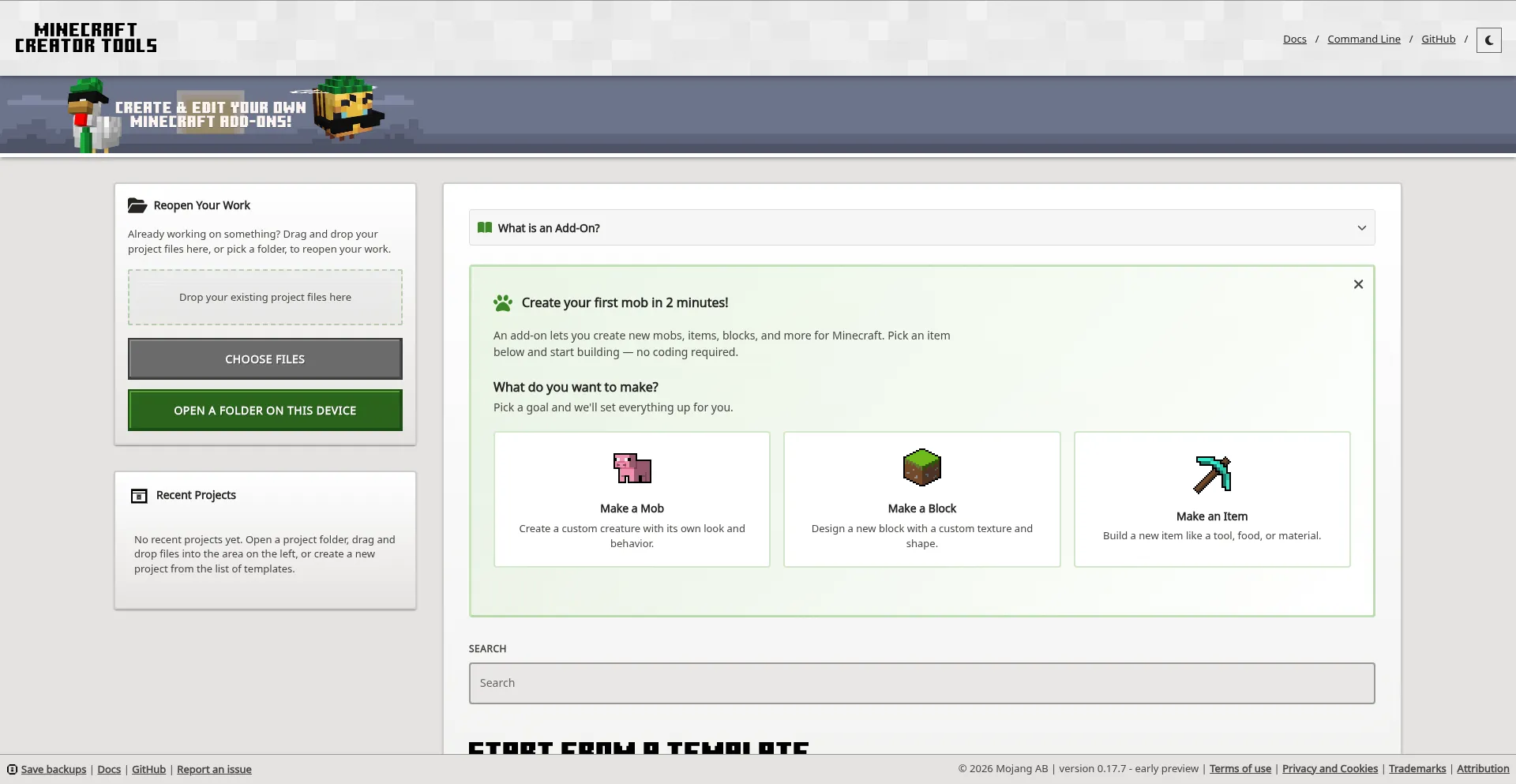Open the Trademarks link
Screen dimensions: 1516x784
pyautogui.click(x=1417, y=768)
